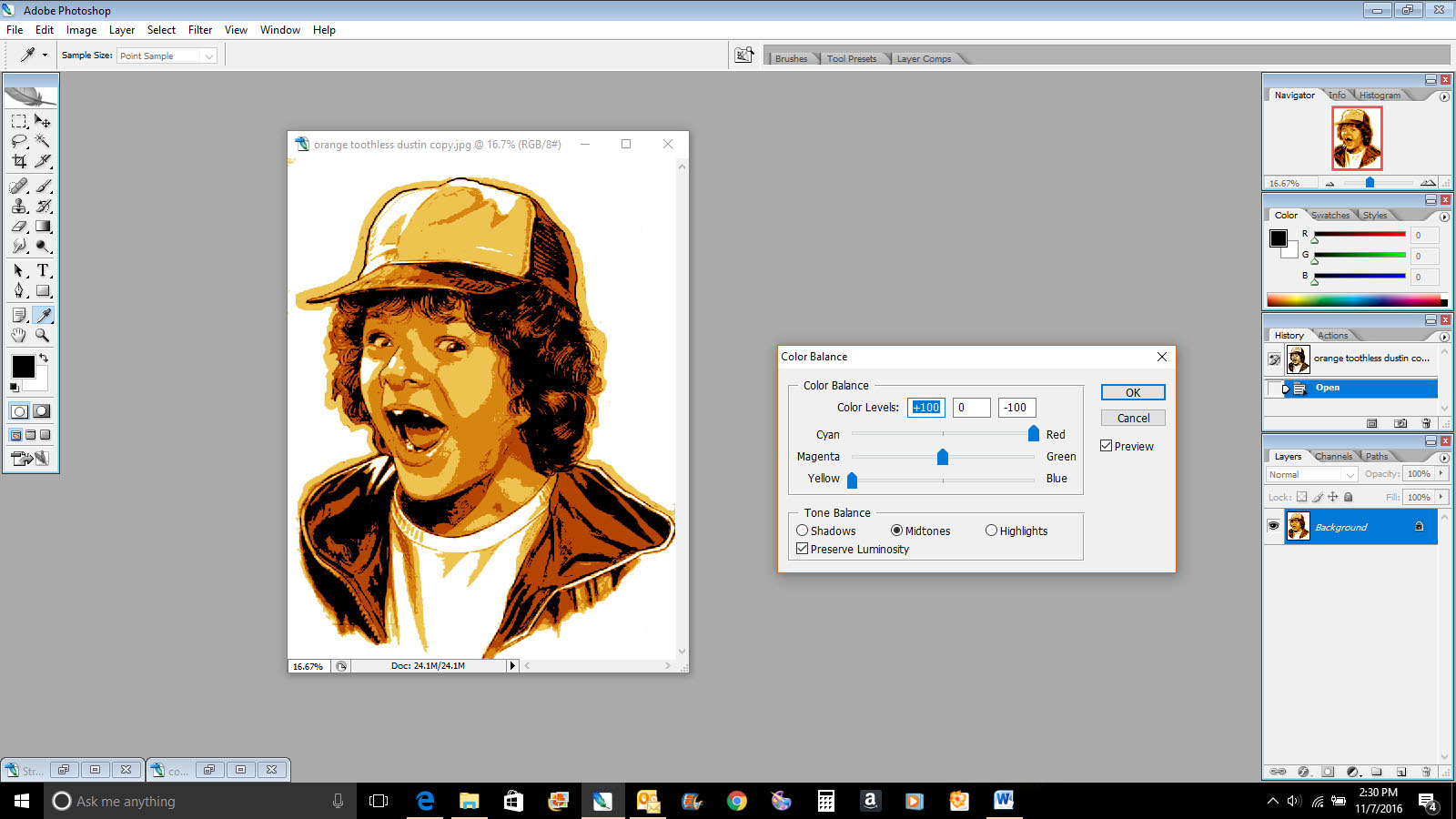Click Cancel in the Color Balance dialog
The height and width of the screenshot is (819, 1456).
1133,418
